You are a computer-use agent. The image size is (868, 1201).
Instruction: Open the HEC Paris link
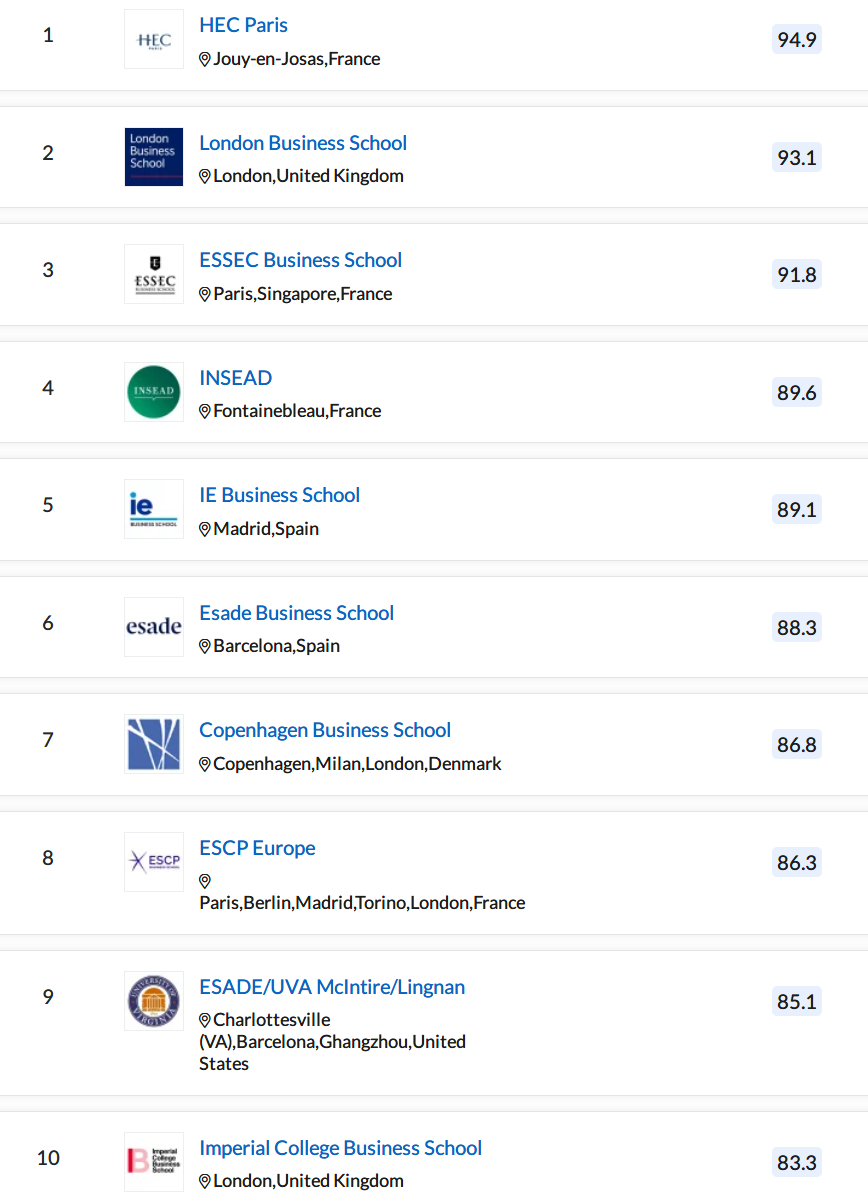coord(244,25)
